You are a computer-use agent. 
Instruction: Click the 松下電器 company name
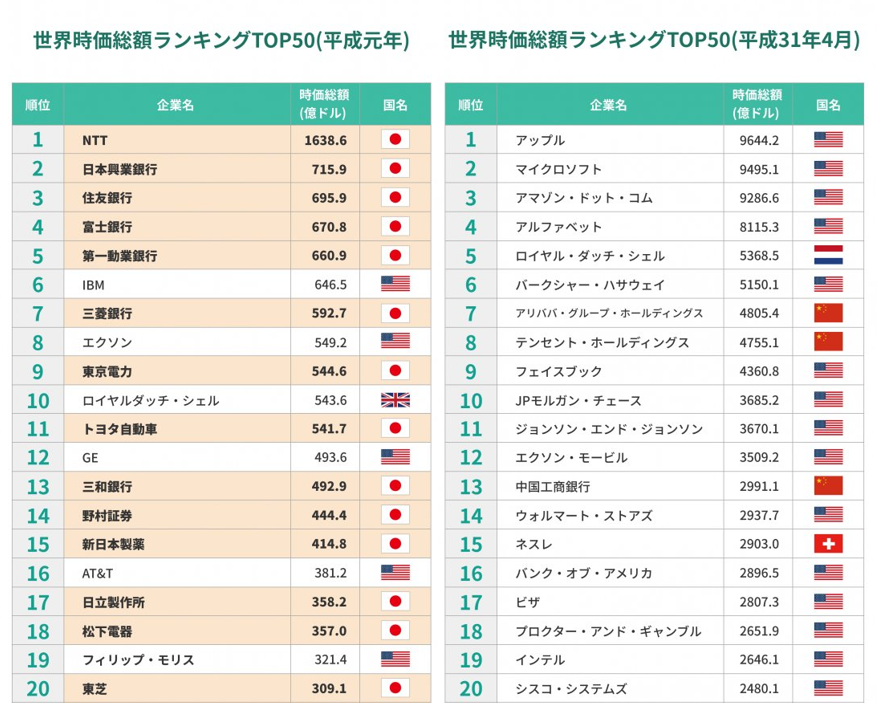107,631
